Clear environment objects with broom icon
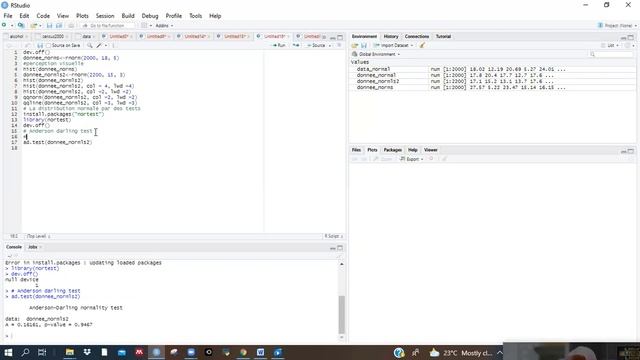 pyautogui.click(x=422, y=45)
